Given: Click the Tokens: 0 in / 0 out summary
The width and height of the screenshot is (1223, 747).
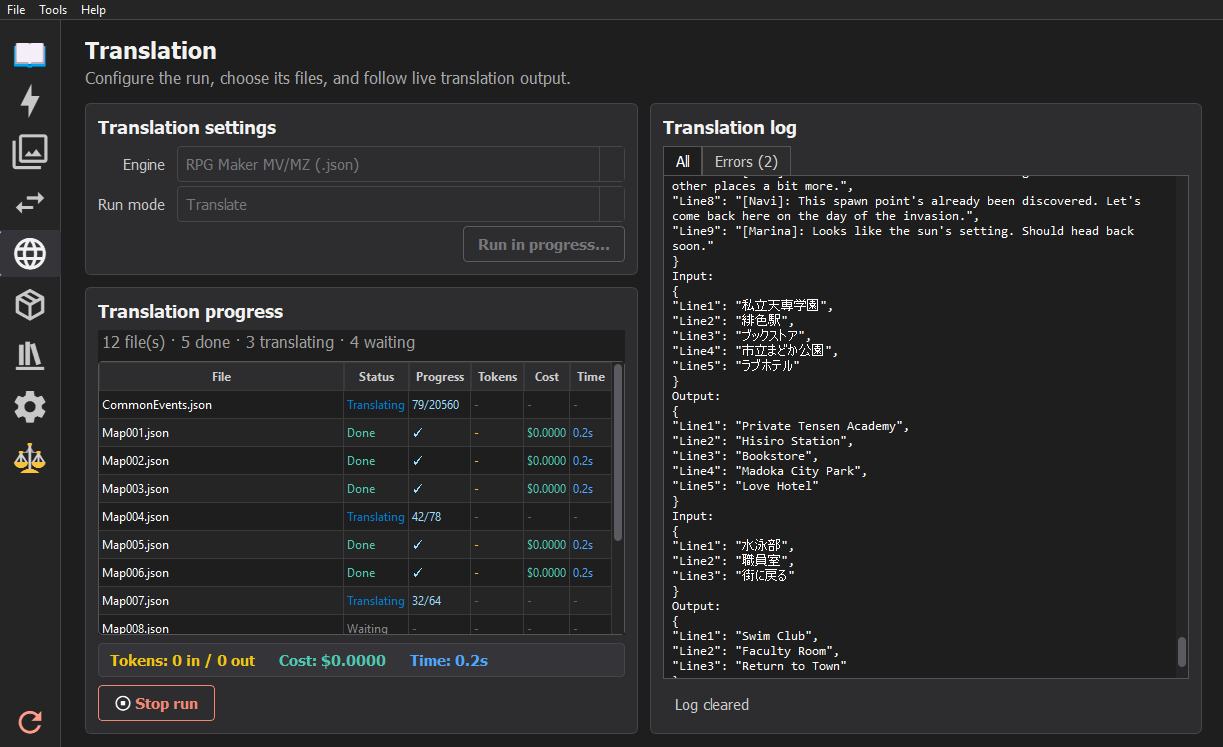Looking at the screenshot, I should coord(182,660).
